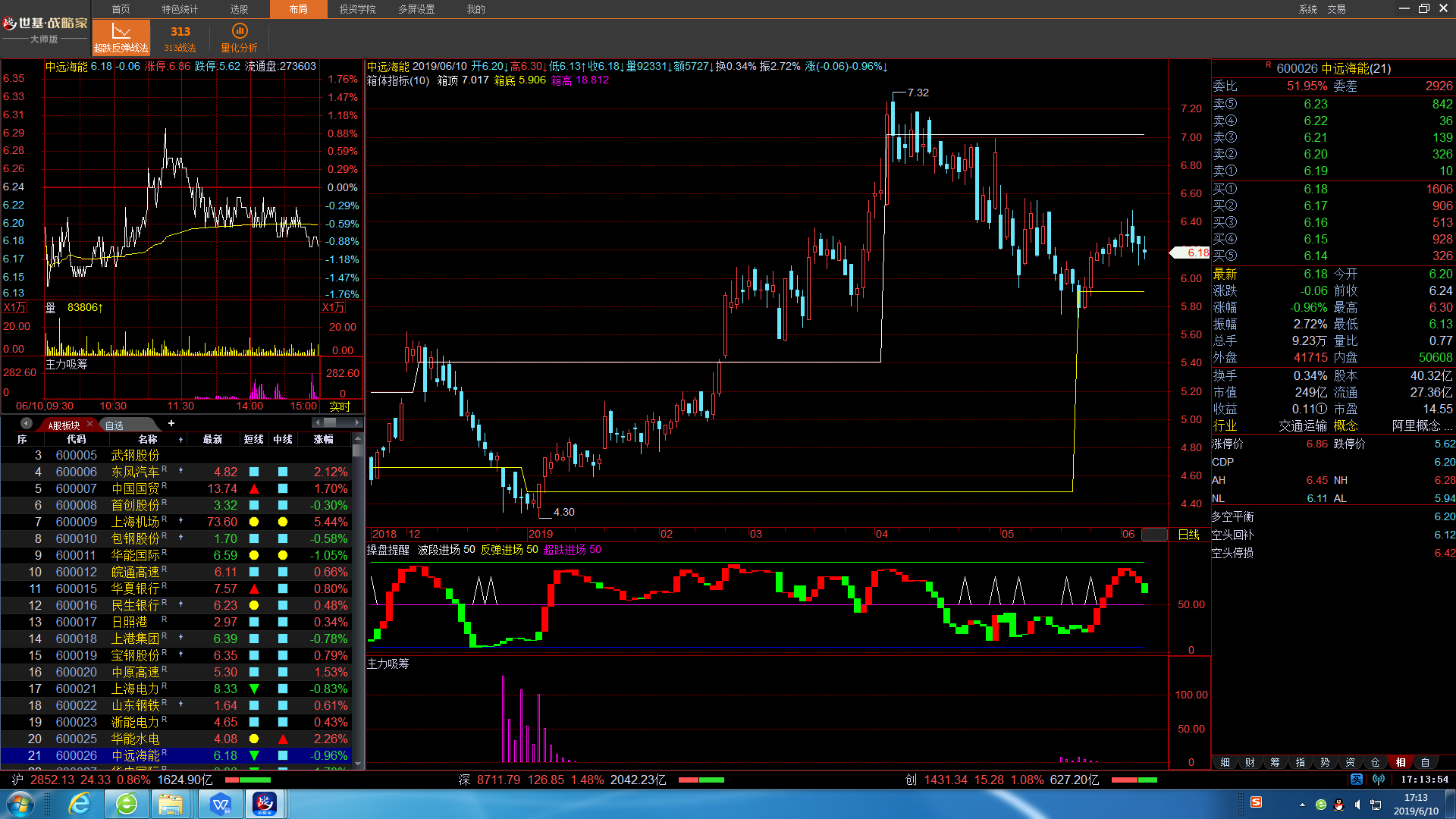Go to the 首页 tab
Viewport: 1456px width, 819px height.
point(121,9)
